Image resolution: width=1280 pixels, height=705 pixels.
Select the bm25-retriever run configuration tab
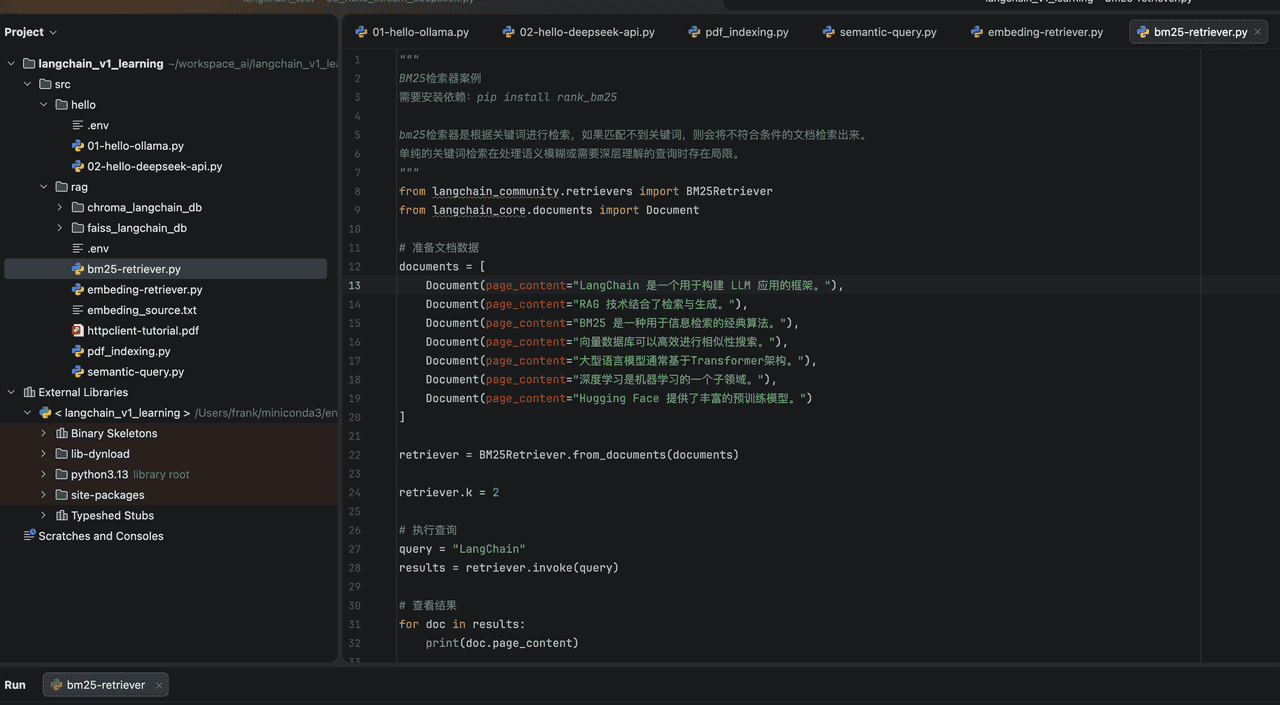pos(105,685)
